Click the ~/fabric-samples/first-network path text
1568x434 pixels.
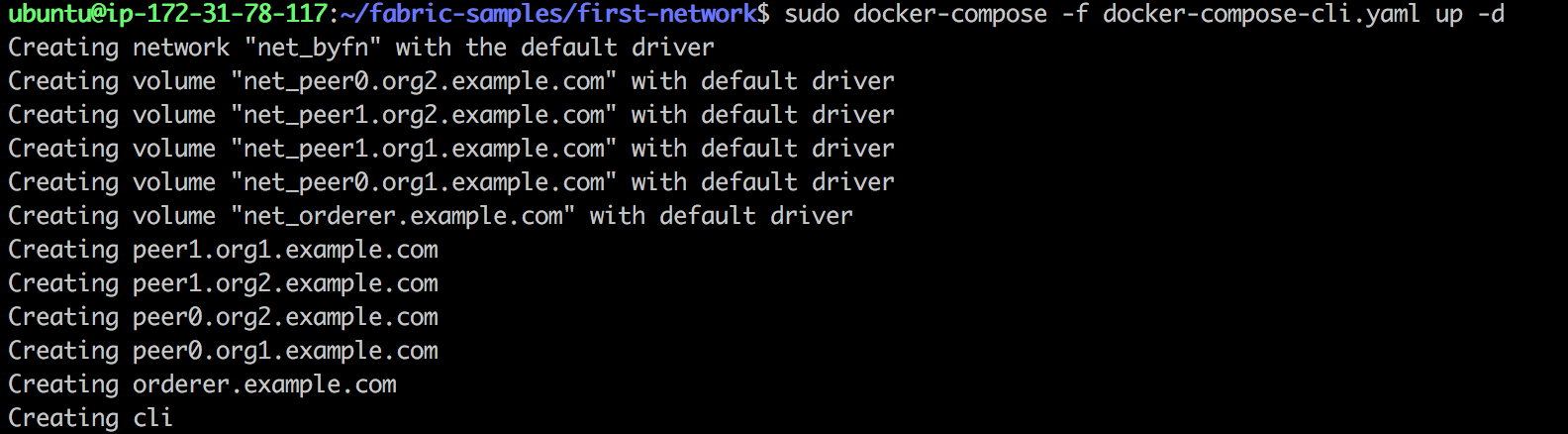(x=548, y=14)
